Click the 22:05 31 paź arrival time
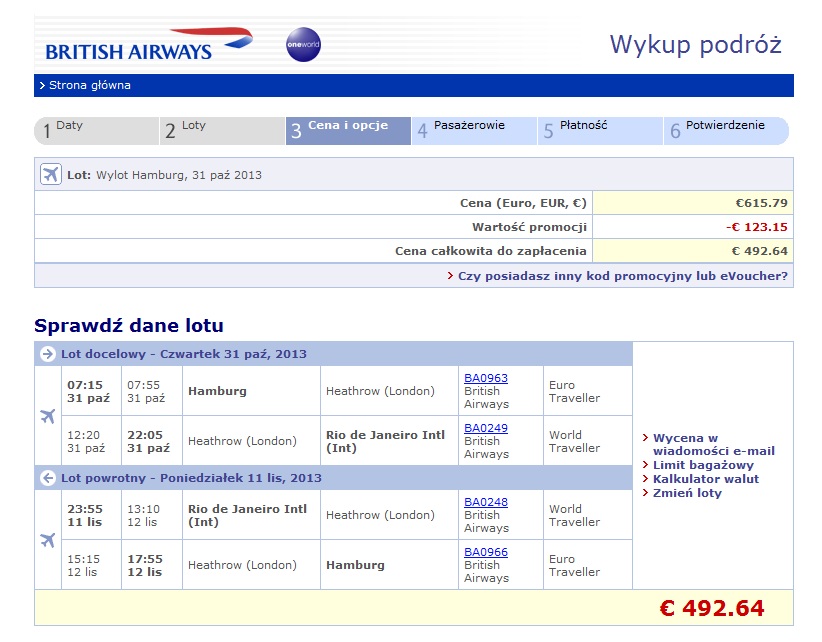Screen dimensions: 822x642 [x=148, y=441]
